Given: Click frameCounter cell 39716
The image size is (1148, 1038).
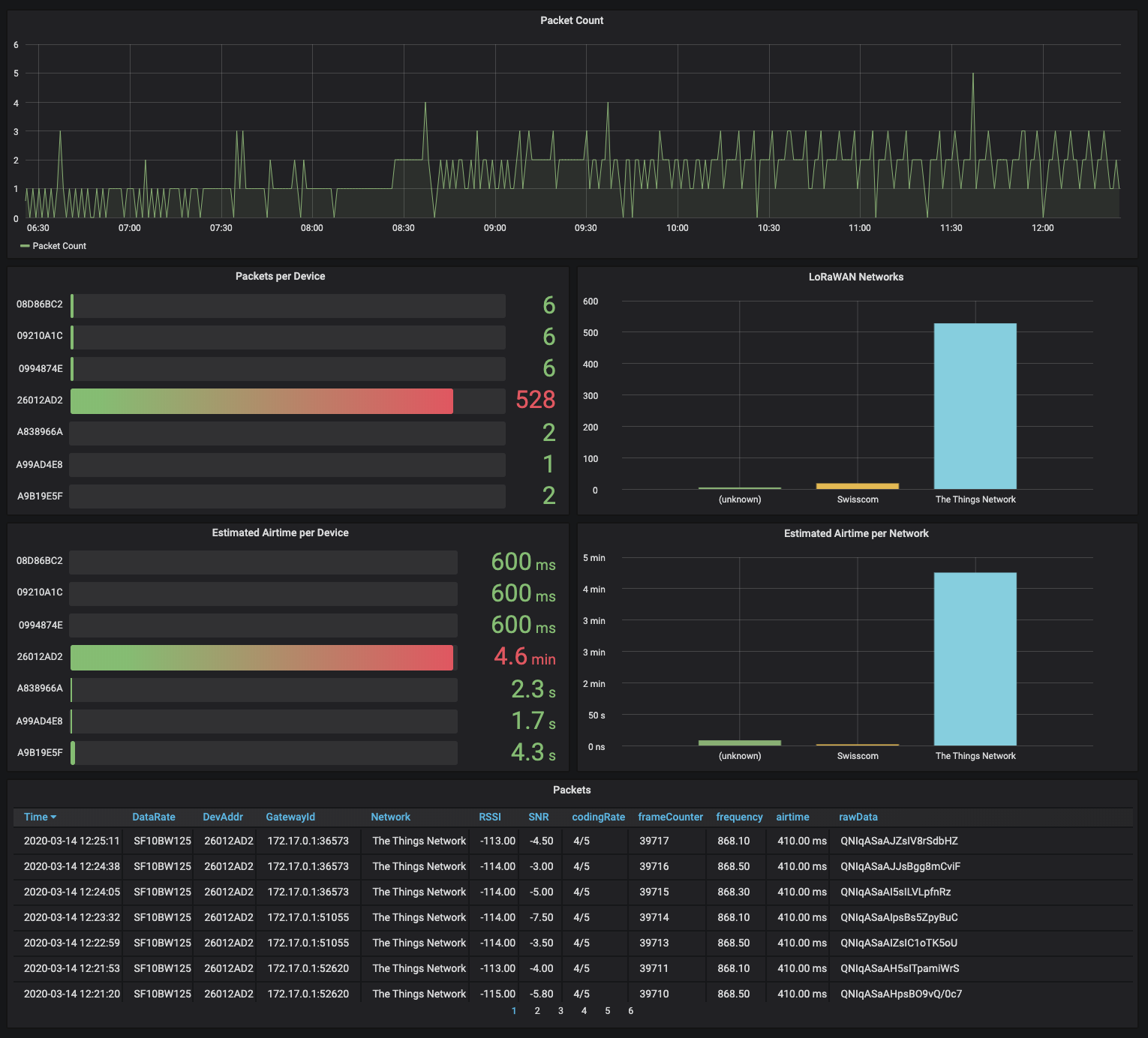Looking at the screenshot, I should 654,866.
